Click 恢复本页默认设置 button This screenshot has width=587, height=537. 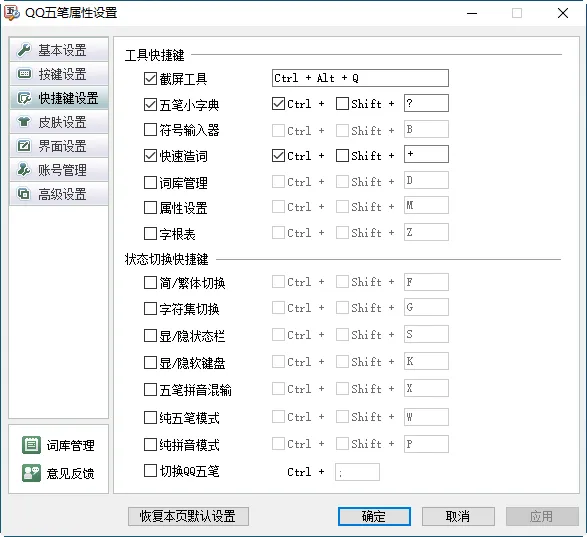pos(188,516)
